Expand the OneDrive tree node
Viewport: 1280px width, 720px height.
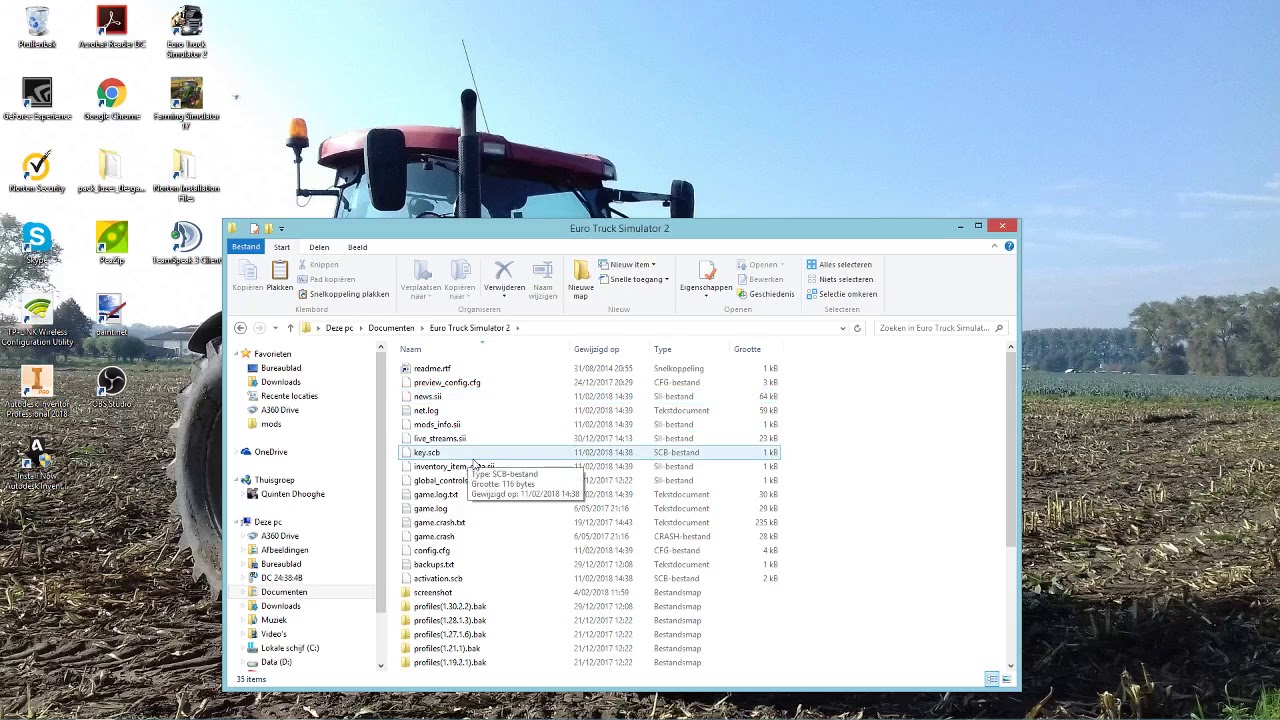coord(237,452)
